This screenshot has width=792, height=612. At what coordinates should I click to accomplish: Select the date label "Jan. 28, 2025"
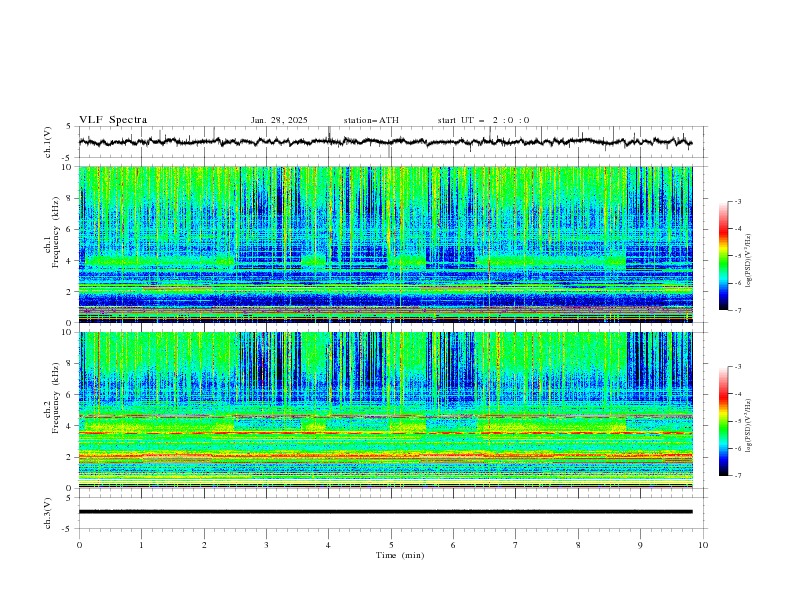279,120
